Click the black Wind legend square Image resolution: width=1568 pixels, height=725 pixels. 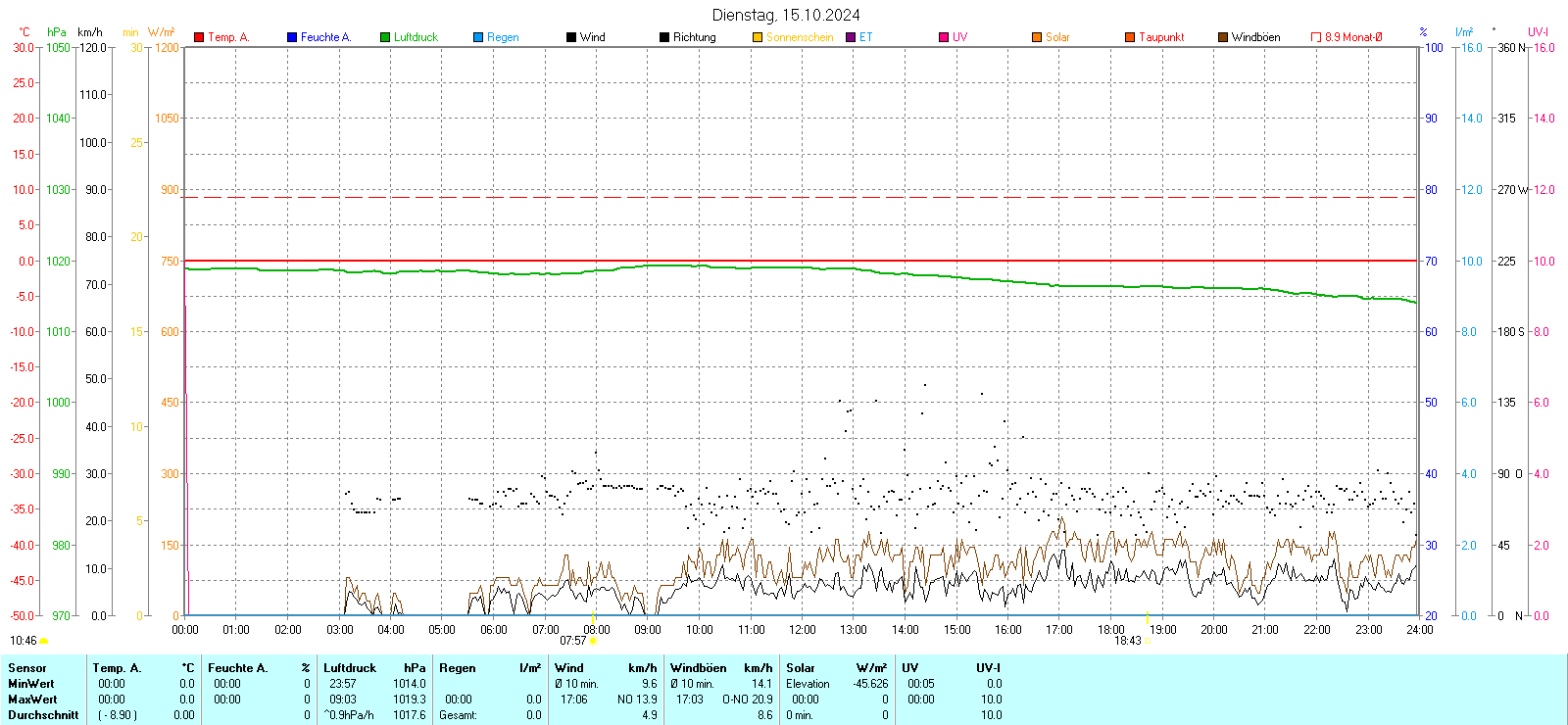pos(571,37)
